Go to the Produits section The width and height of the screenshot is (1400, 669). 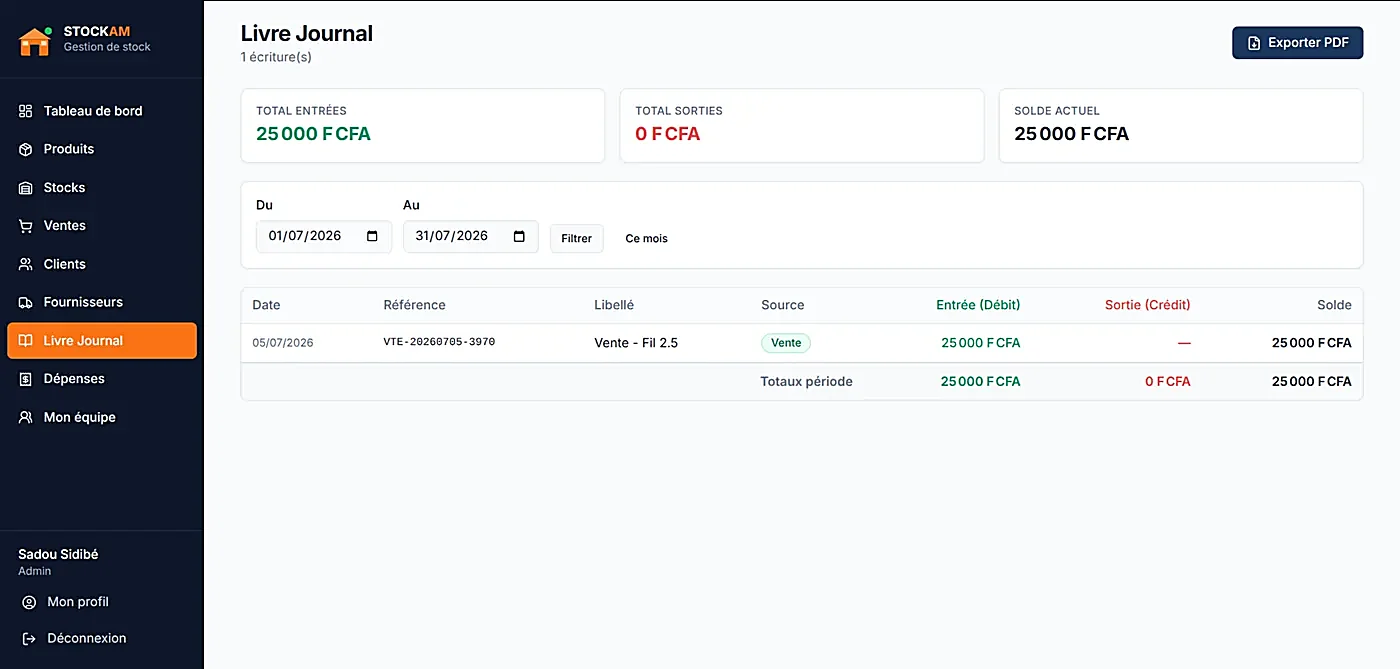(102, 149)
